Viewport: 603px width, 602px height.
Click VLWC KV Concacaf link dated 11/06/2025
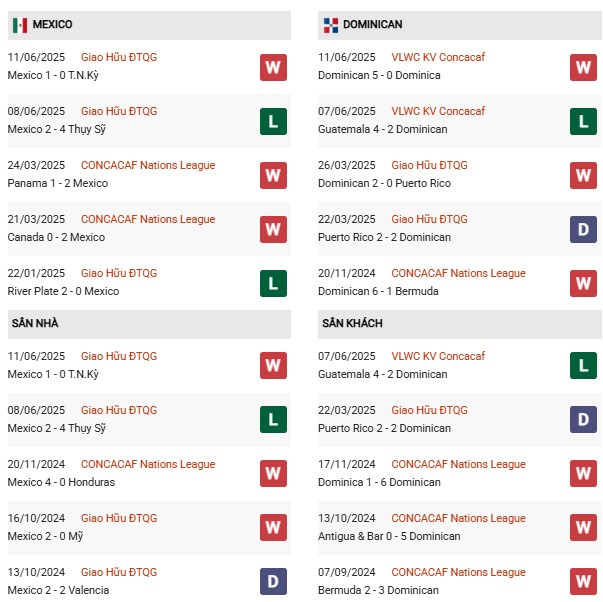pos(438,58)
